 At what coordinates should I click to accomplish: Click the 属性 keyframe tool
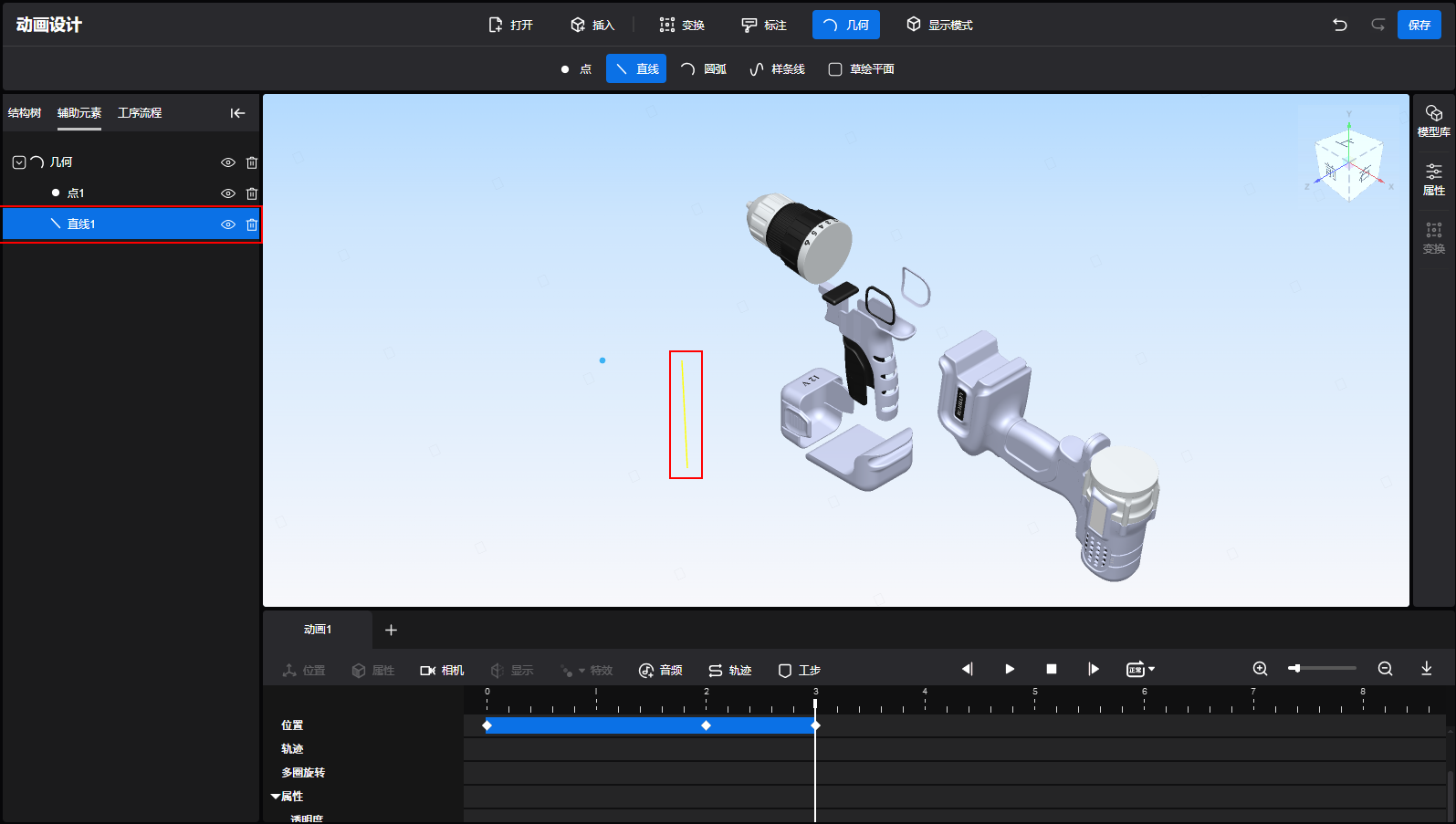coord(373,671)
